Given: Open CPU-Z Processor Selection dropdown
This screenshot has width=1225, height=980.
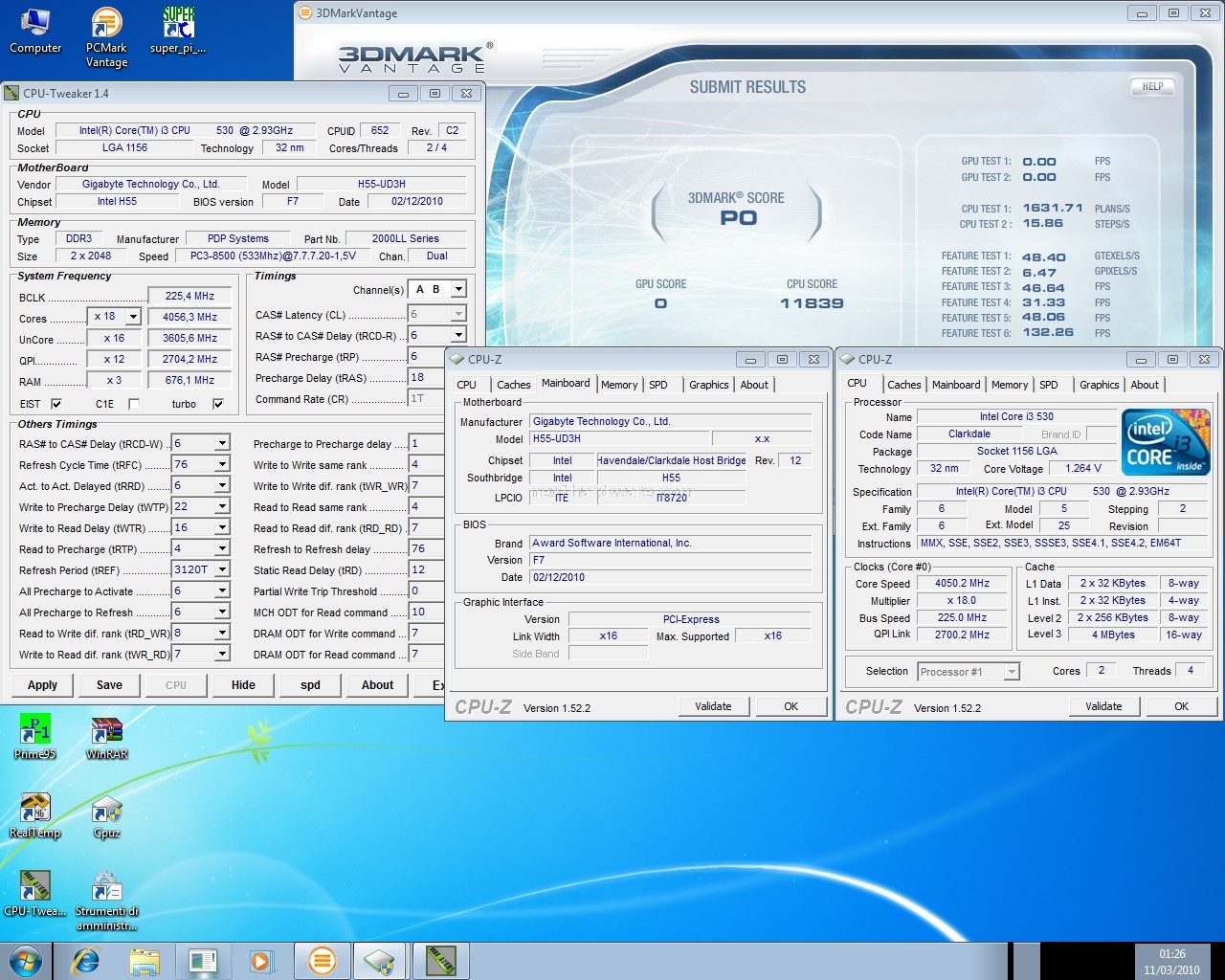Looking at the screenshot, I should [1012, 672].
